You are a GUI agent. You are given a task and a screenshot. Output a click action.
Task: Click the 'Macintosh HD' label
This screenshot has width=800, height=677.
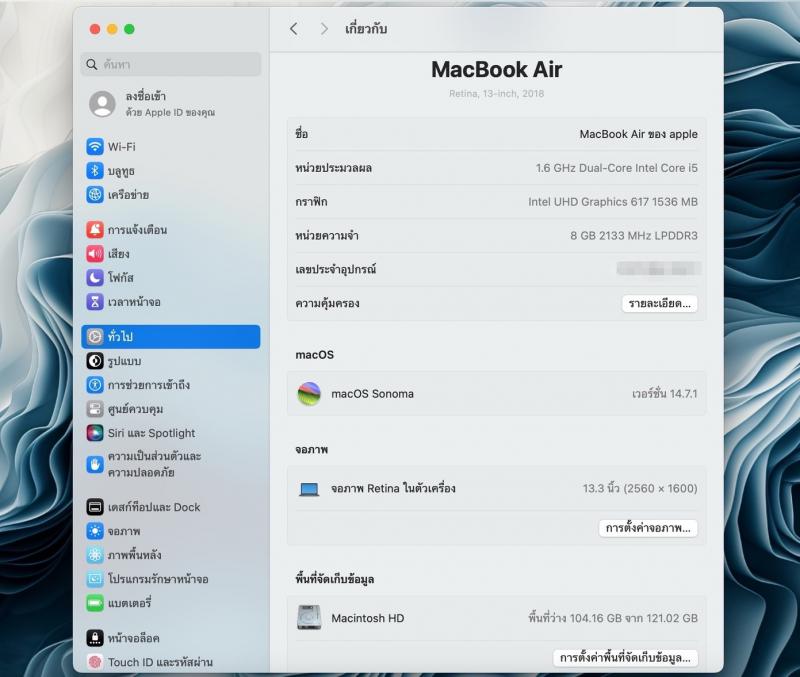pyautogui.click(x=368, y=618)
